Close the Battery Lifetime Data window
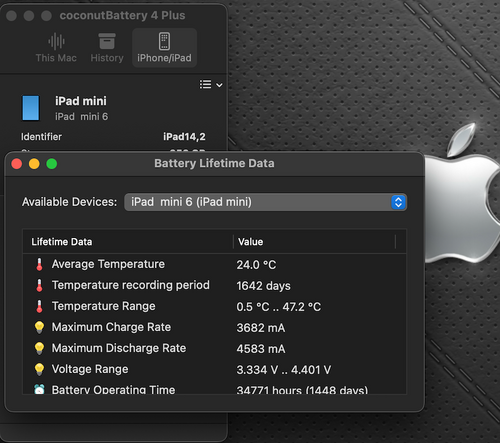The width and height of the screenshot is (500, 443). (17, 164)
